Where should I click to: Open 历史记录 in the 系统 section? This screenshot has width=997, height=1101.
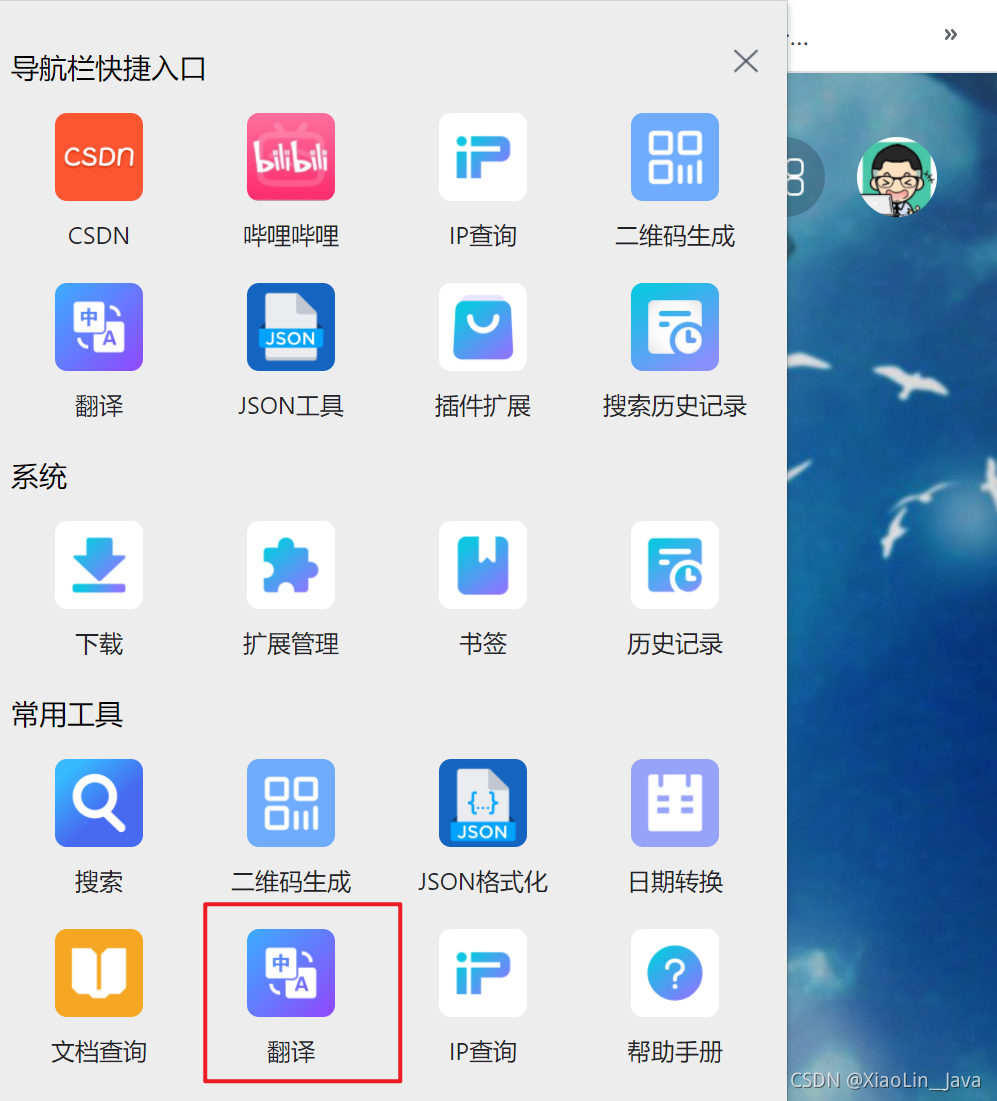pos(675,565)
